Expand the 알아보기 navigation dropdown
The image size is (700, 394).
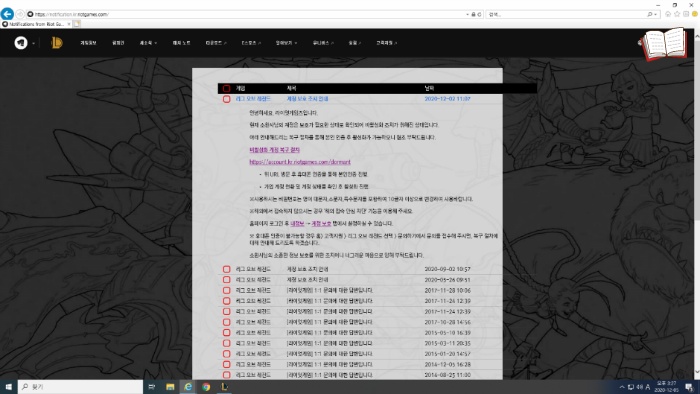click(x=286, y=43)
